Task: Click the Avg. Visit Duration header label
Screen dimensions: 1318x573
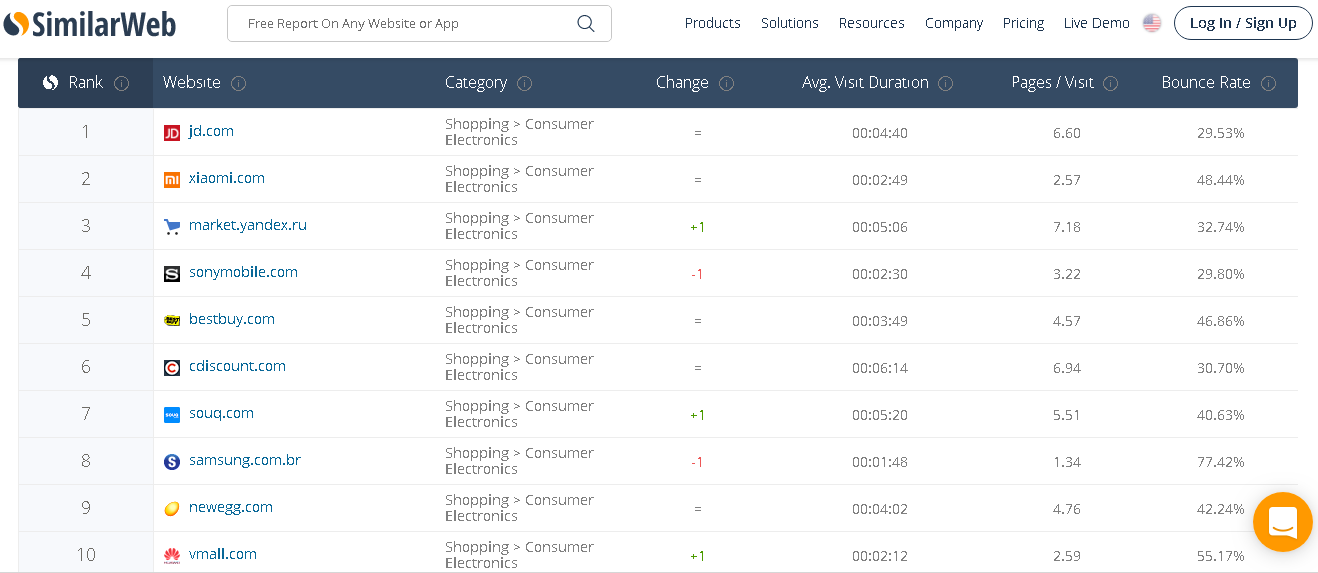Action: (865, 83)
